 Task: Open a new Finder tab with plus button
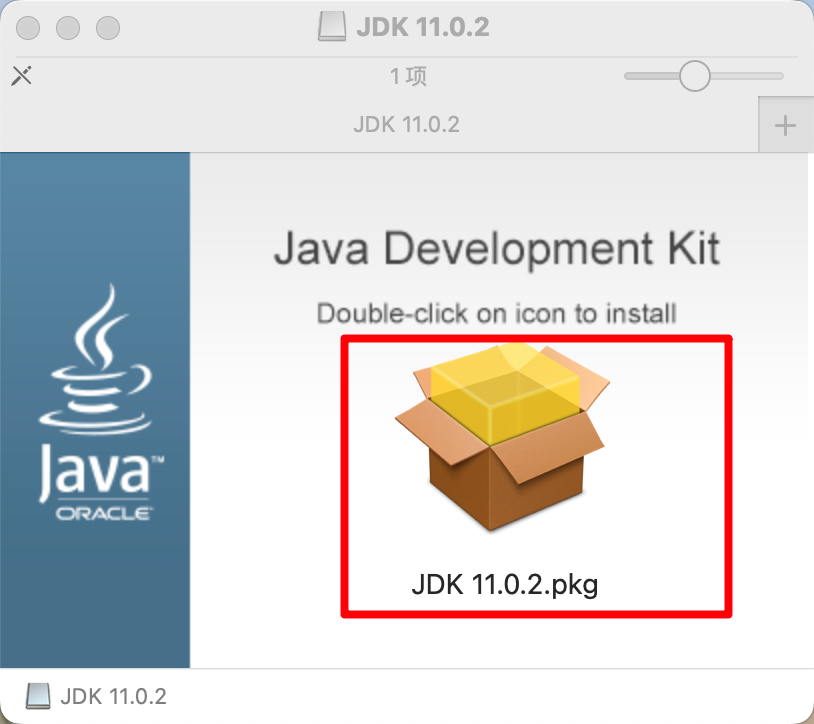point(785,126)
